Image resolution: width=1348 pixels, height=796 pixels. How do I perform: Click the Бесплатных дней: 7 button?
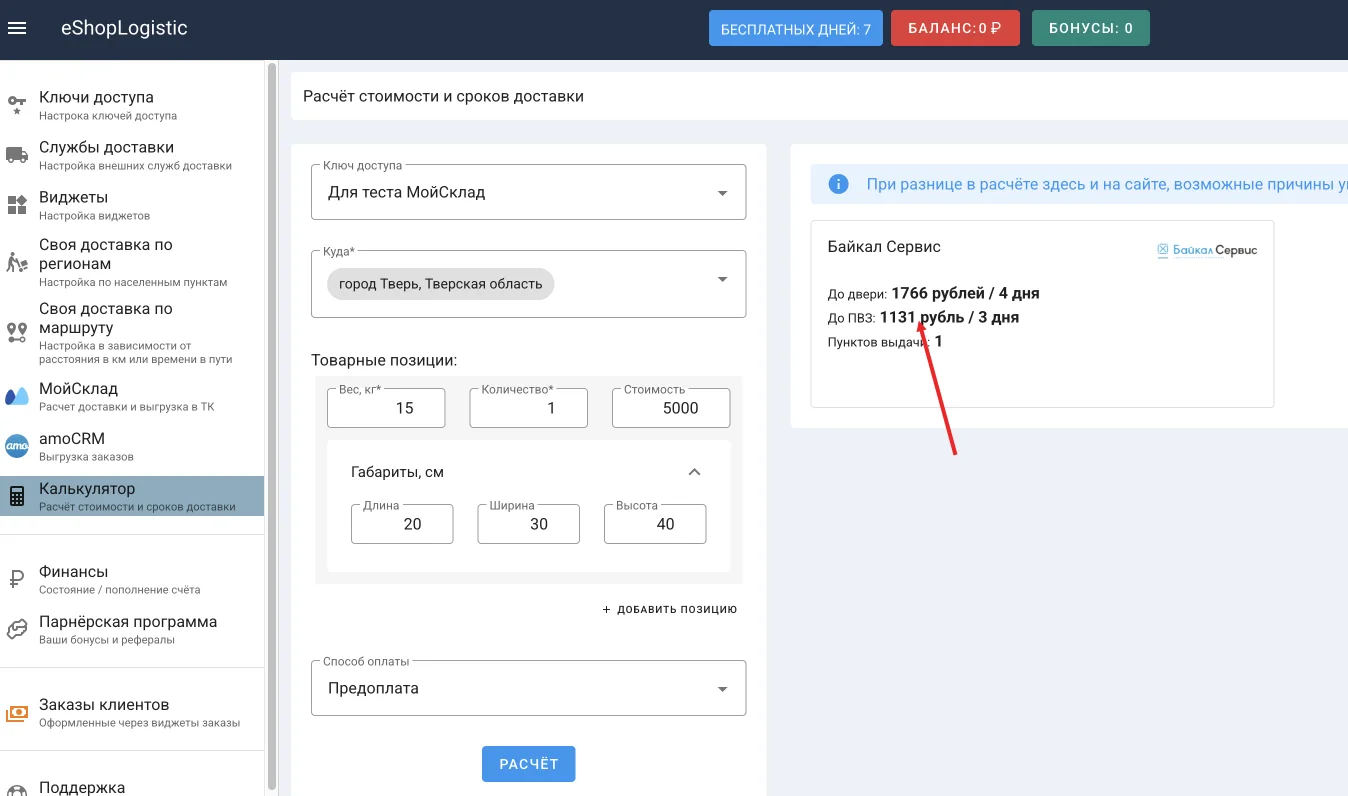click(796, 28)
